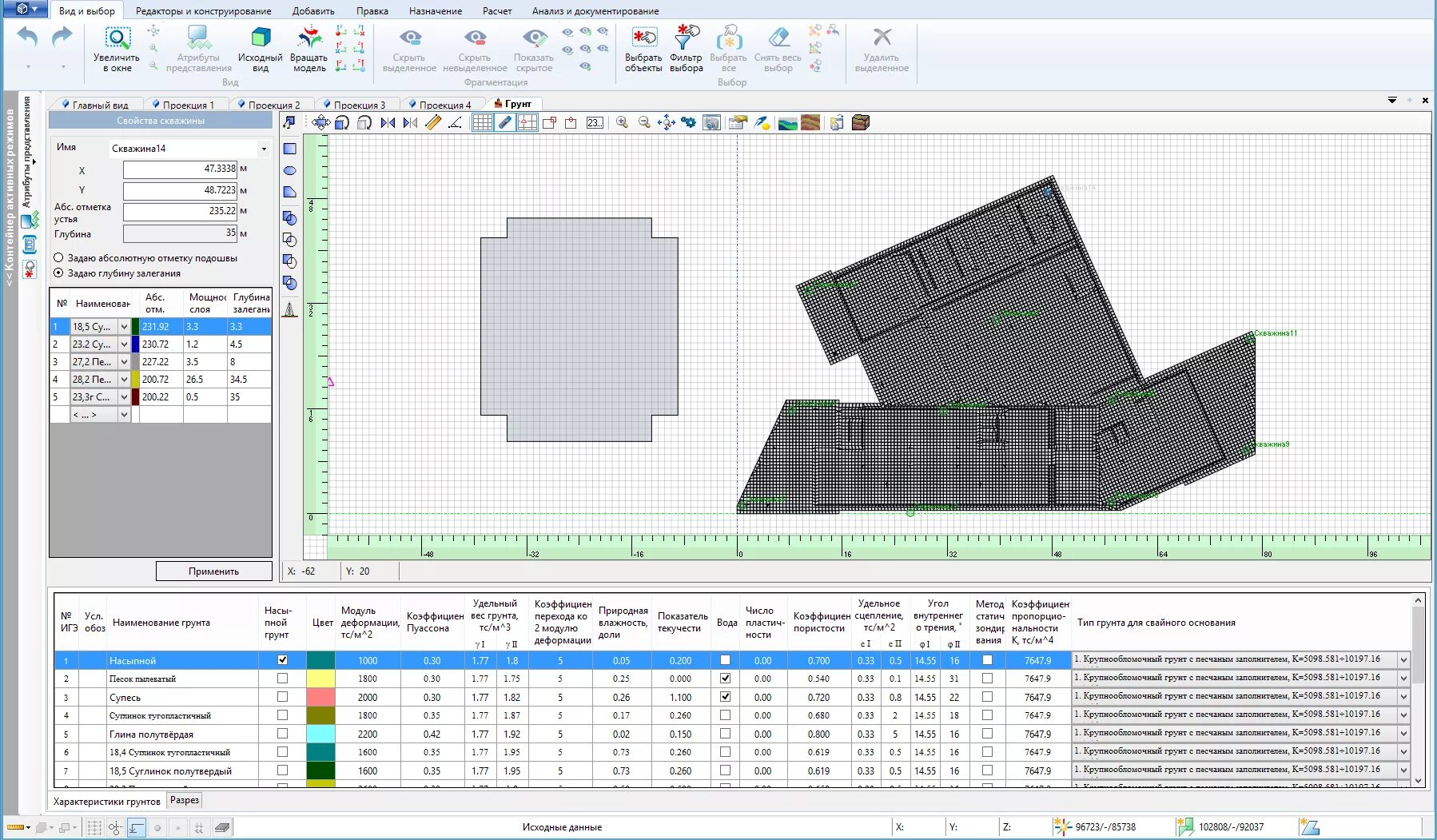Screen dimensions: 1437x840
Task: Open the empty '< ... >' new layer dropdown
Action: coord(124,415)
